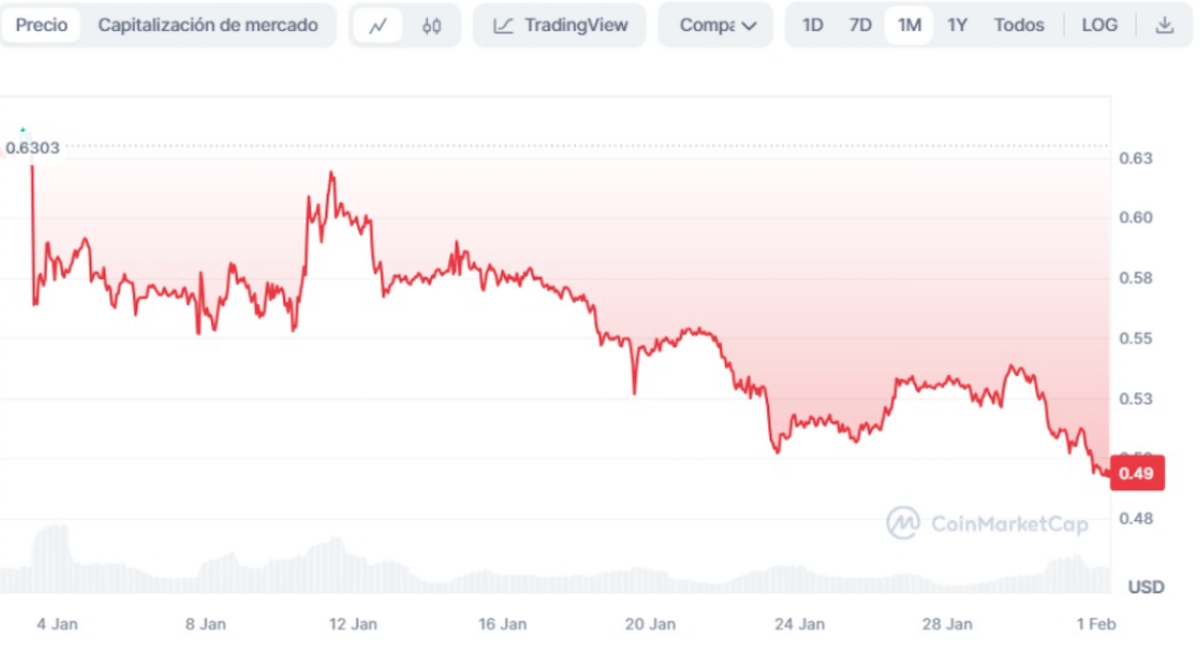Select the 1D time range
Image resolution: width=1200 pixels, height=648 pixels.
[812, 25]
